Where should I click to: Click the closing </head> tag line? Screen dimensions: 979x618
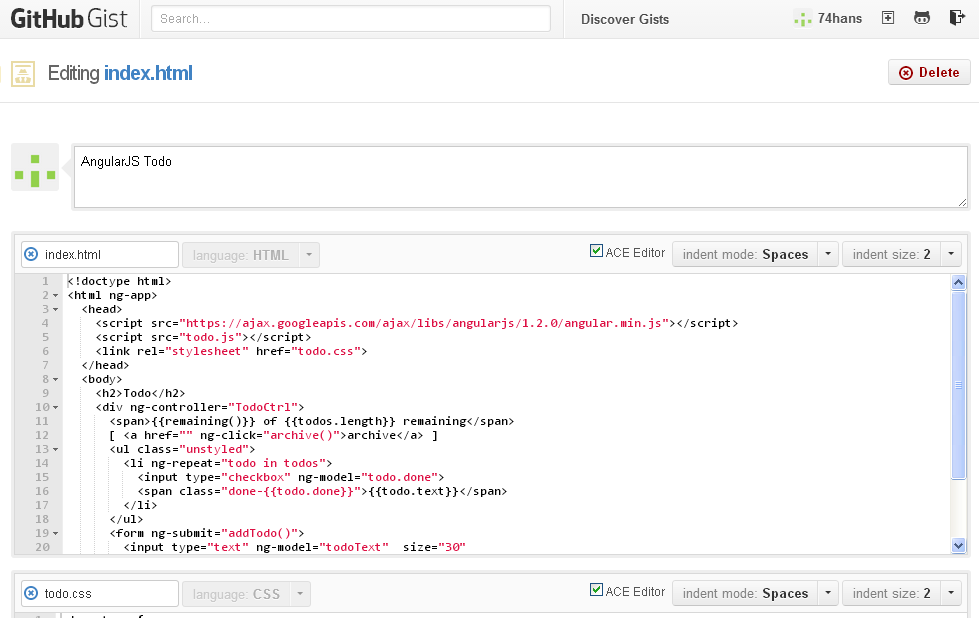(105, 366)
